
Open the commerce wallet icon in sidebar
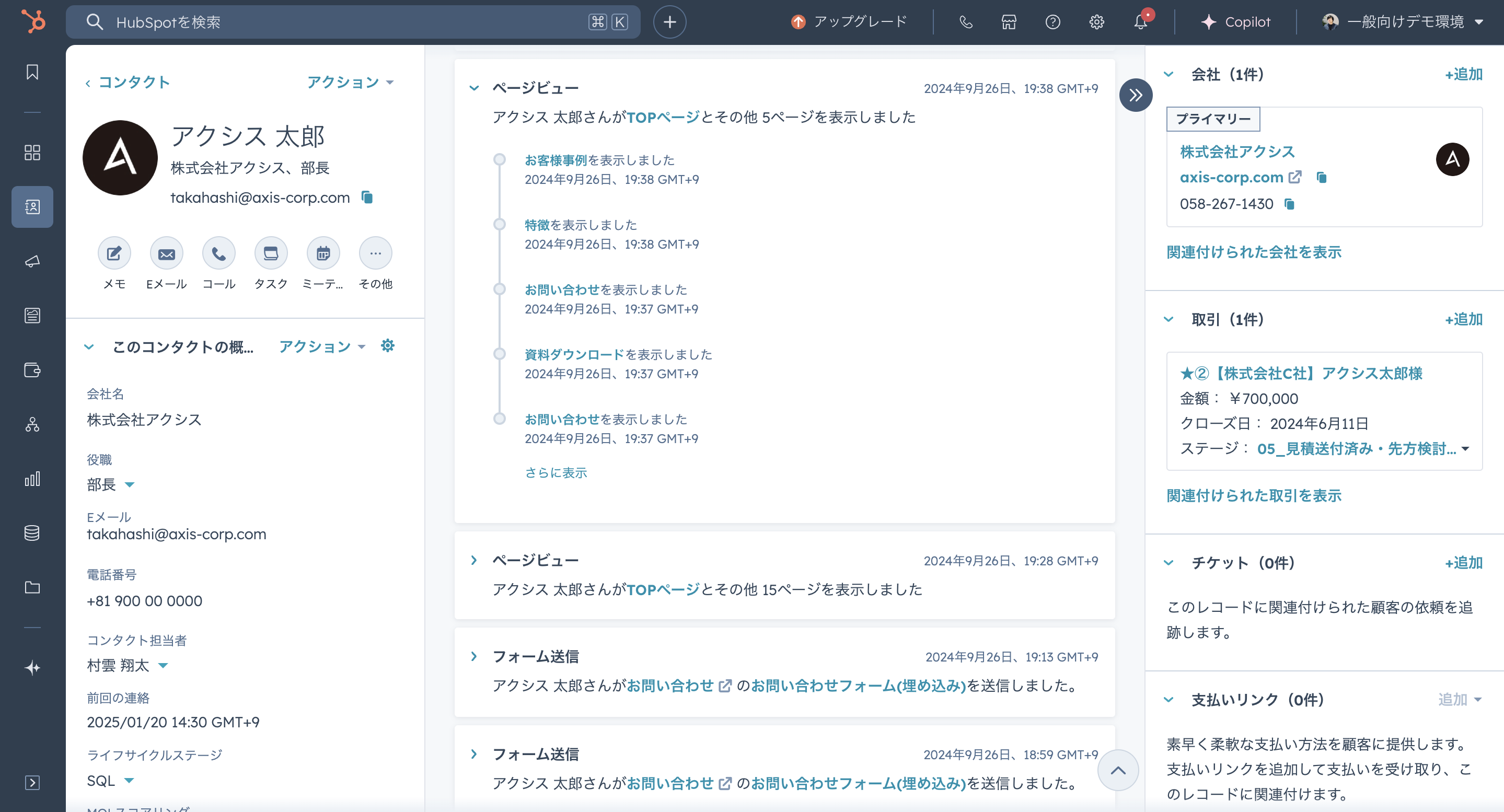[x=32, y=369]
